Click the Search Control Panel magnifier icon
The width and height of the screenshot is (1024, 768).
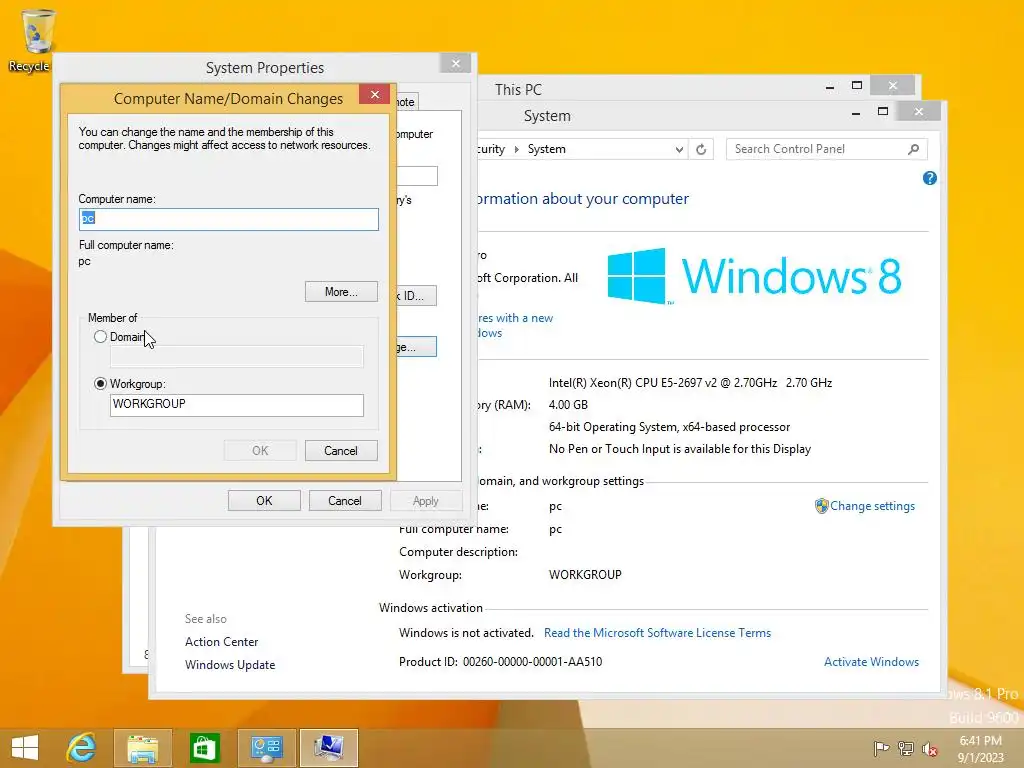(x=914, y=149)
